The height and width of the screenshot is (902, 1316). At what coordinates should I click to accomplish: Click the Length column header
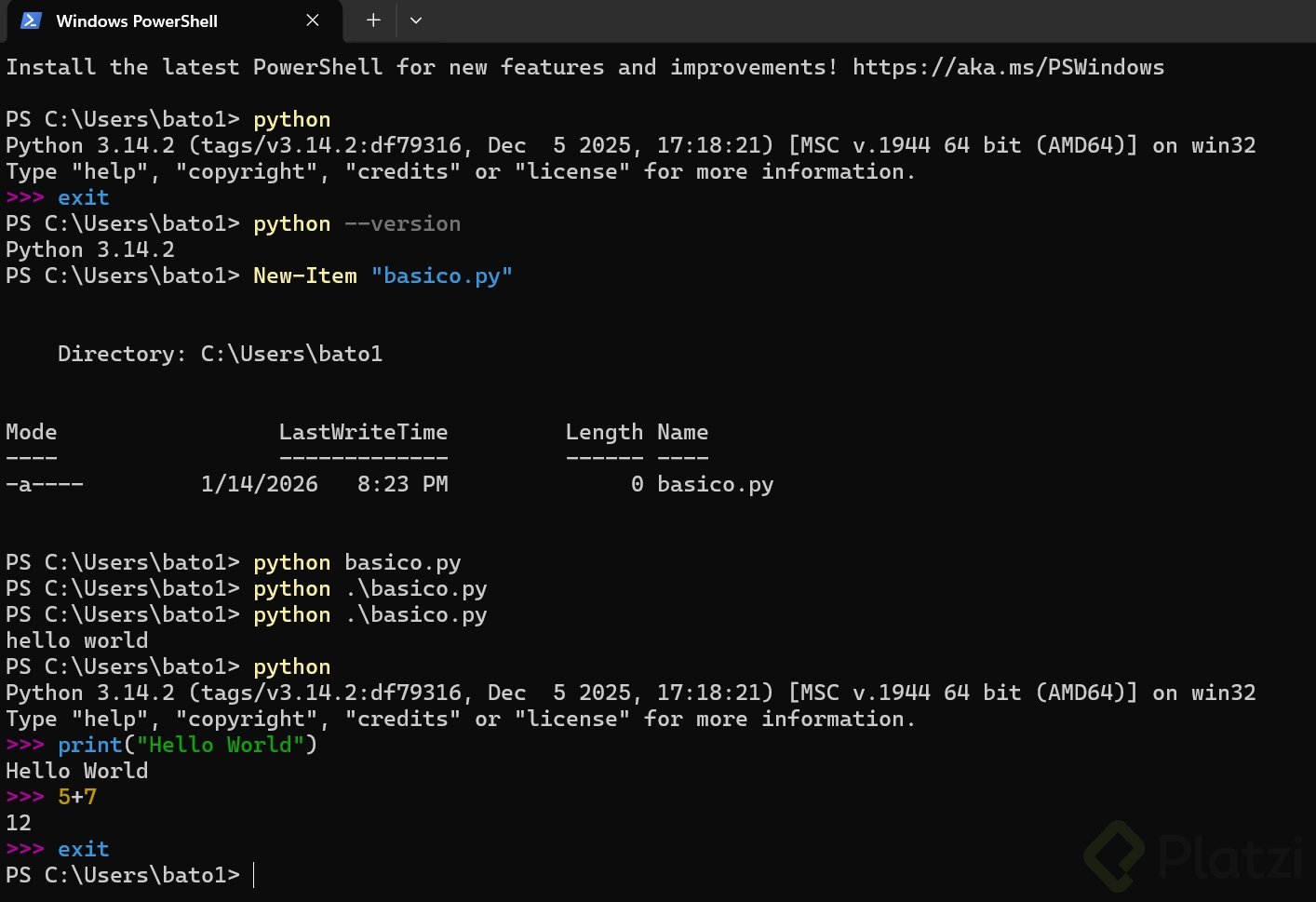point(604,433)
